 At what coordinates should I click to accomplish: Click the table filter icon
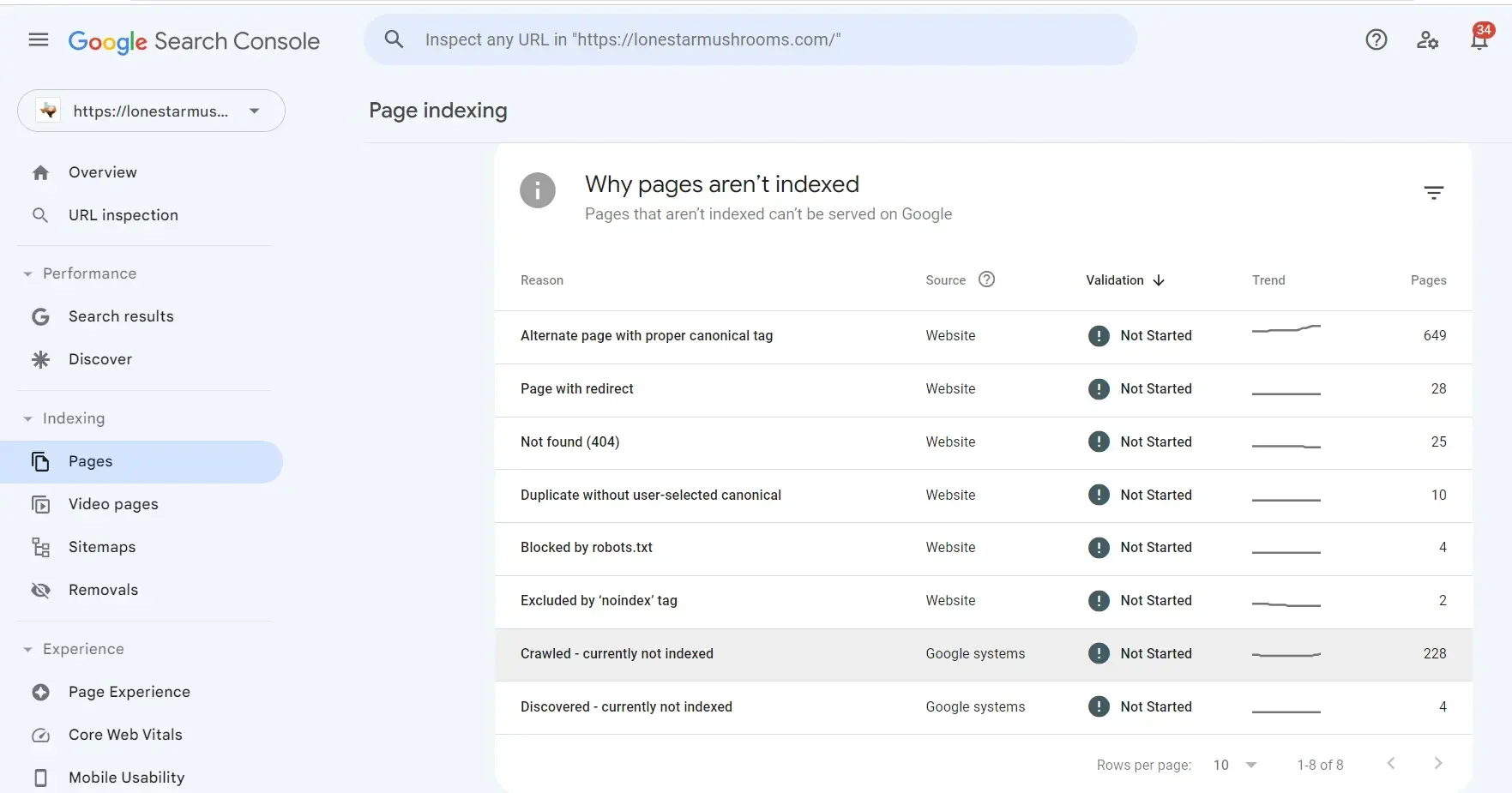pos(1433,193)
